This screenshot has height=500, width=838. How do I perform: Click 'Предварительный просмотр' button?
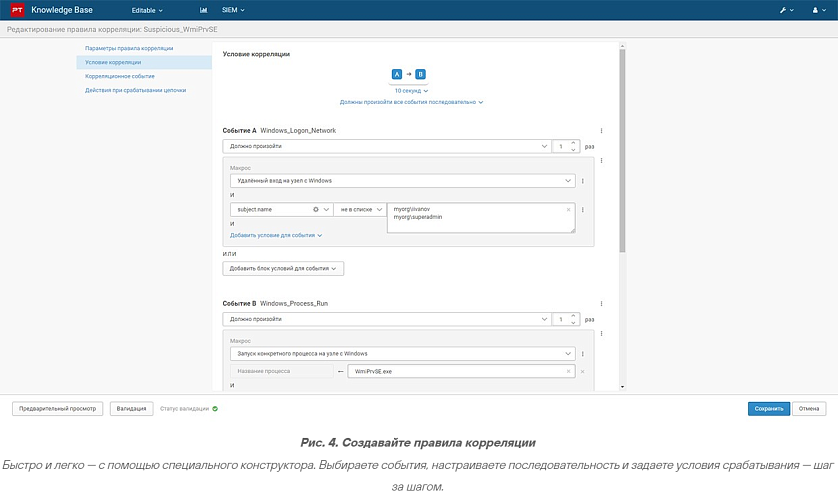(58, 409)
